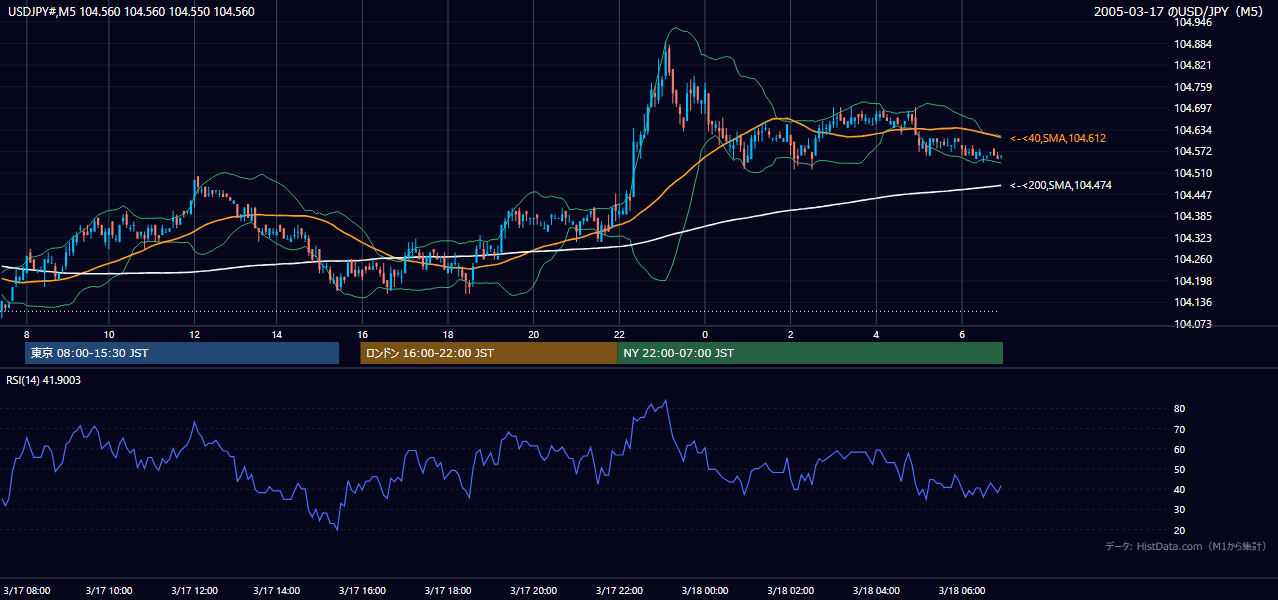Click RSI scale value 20
1278x600 pixels.
tap(1179, 530)
